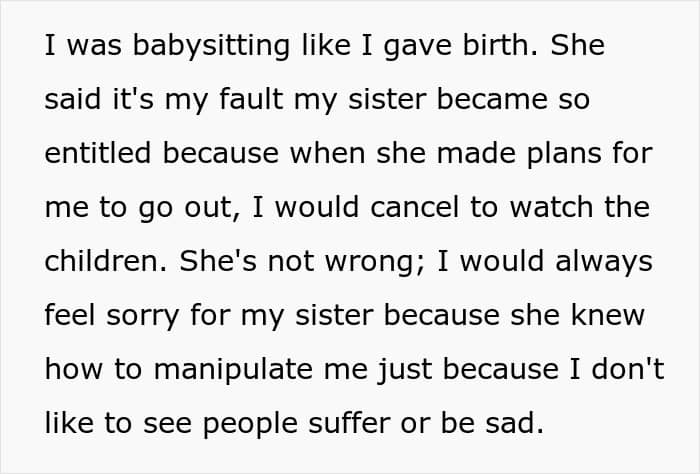Select the word 'fault' in the paragraph

click(x=251, y=98)
